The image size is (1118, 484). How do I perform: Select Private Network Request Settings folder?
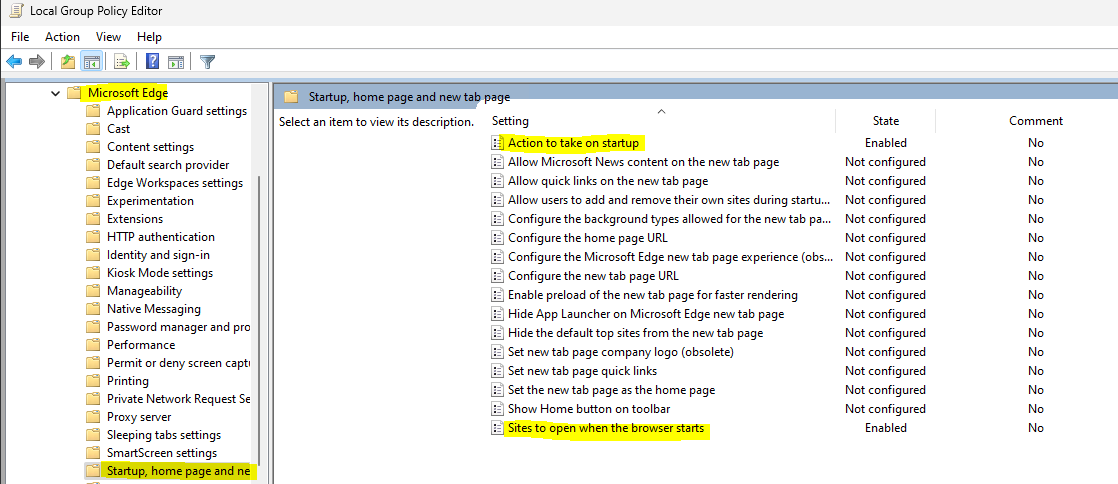pos(178,399)
